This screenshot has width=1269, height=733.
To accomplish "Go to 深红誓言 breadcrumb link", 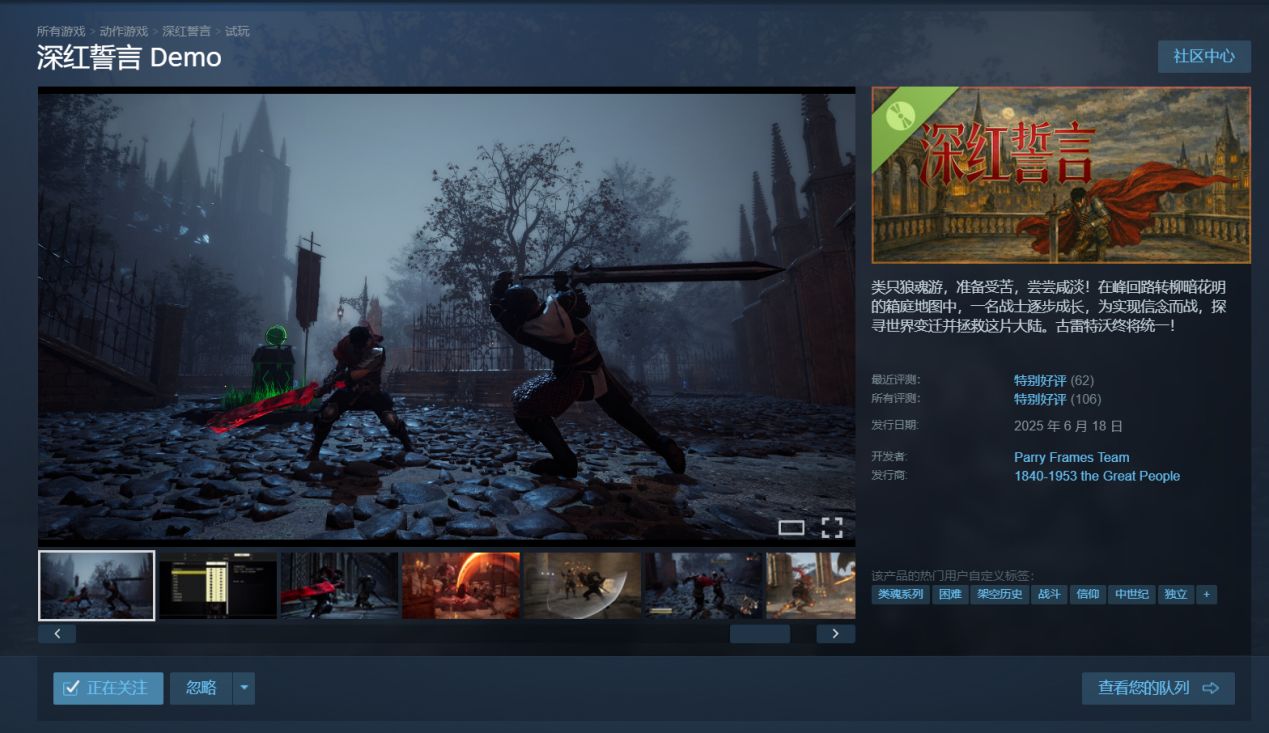I will pyautogui.click(x=186, y=31).
